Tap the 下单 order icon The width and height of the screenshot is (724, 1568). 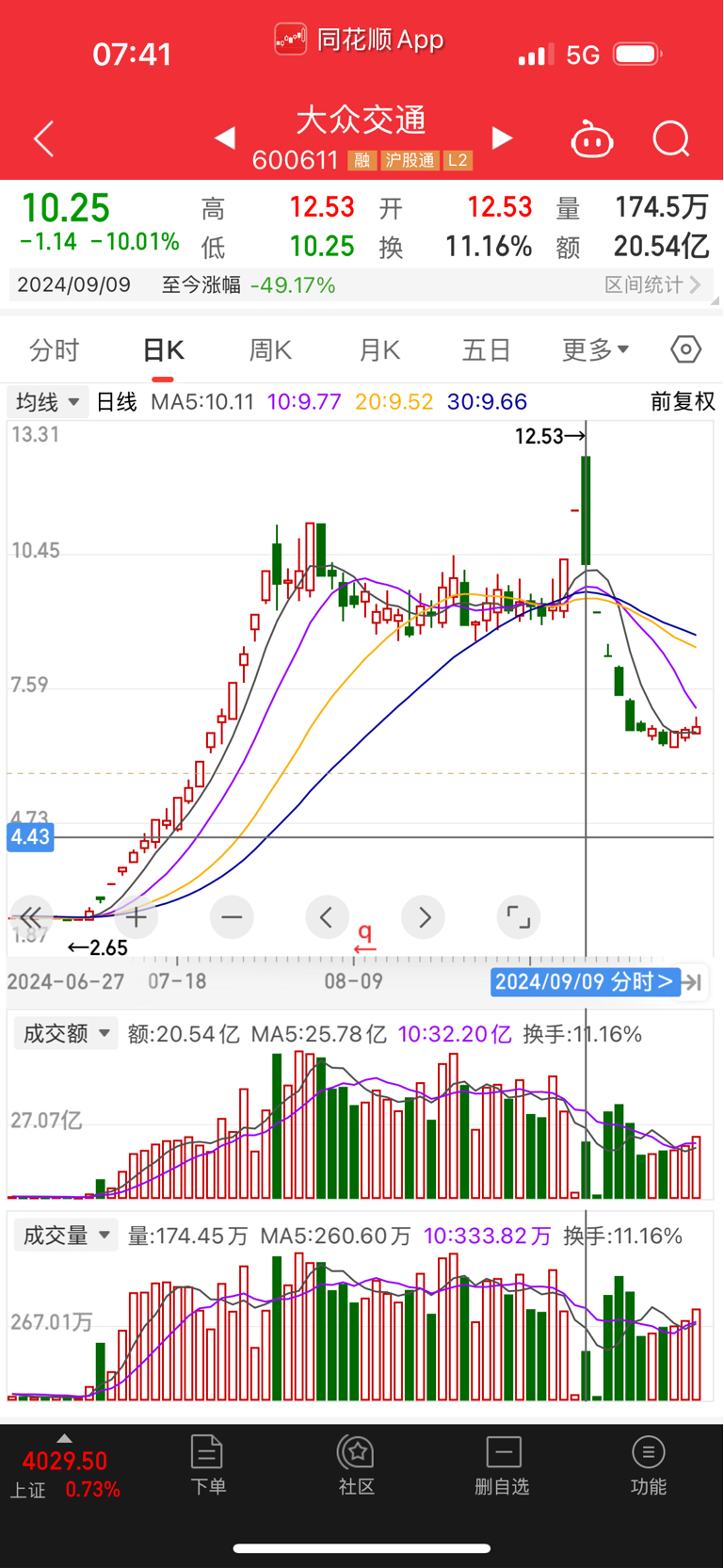(207, 1465)
